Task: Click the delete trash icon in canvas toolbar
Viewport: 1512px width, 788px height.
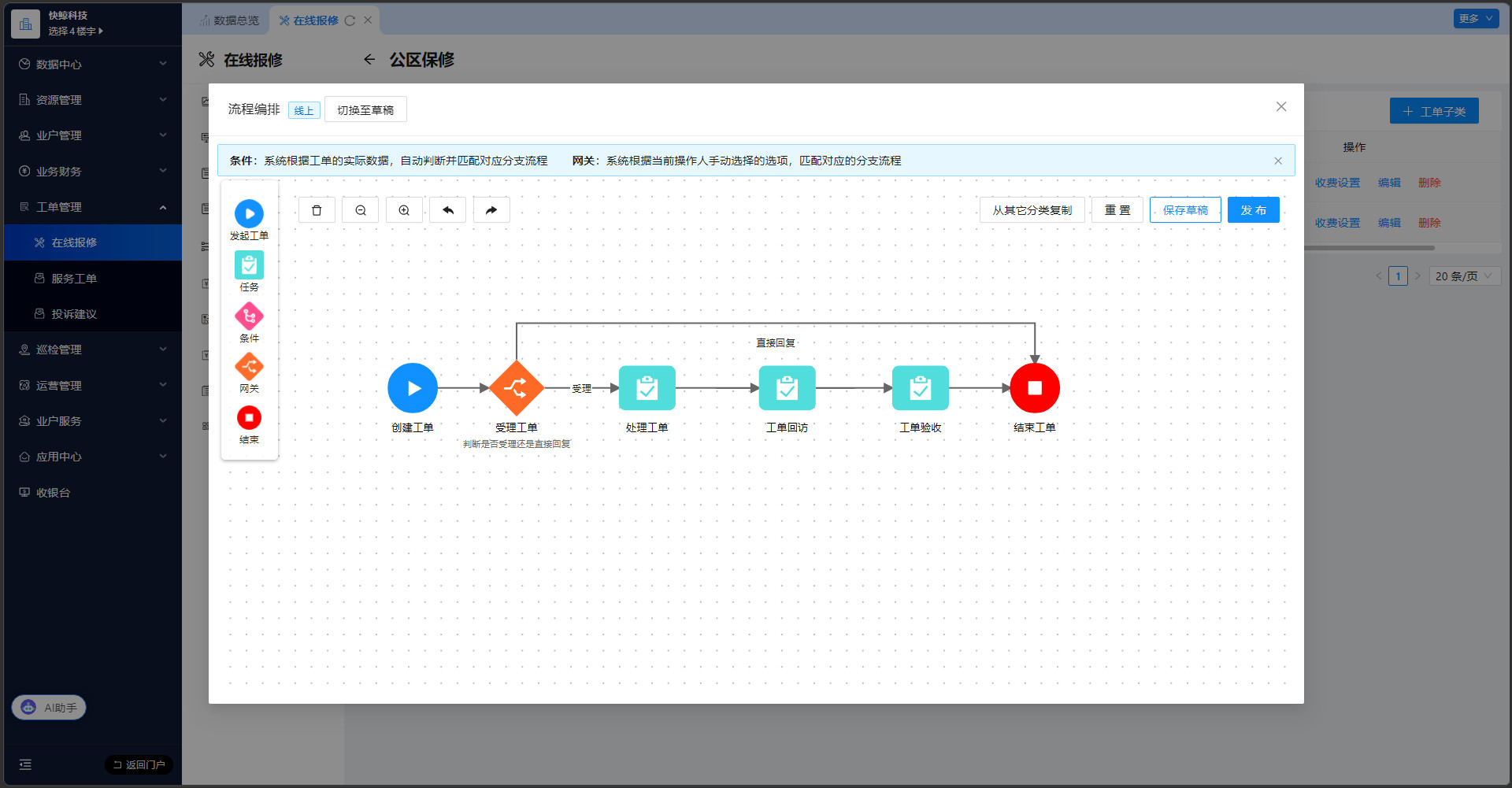Action: (x=317, y=210)
